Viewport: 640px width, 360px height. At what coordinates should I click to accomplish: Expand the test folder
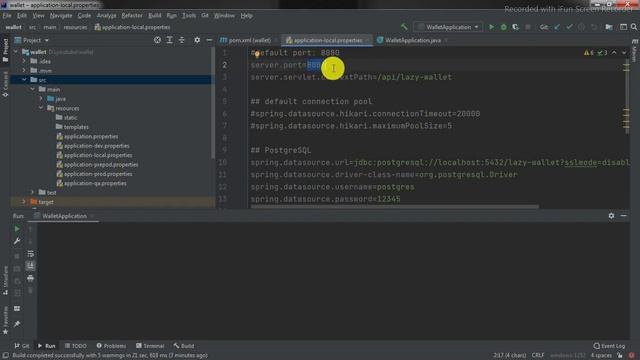(x=32, y=192)
